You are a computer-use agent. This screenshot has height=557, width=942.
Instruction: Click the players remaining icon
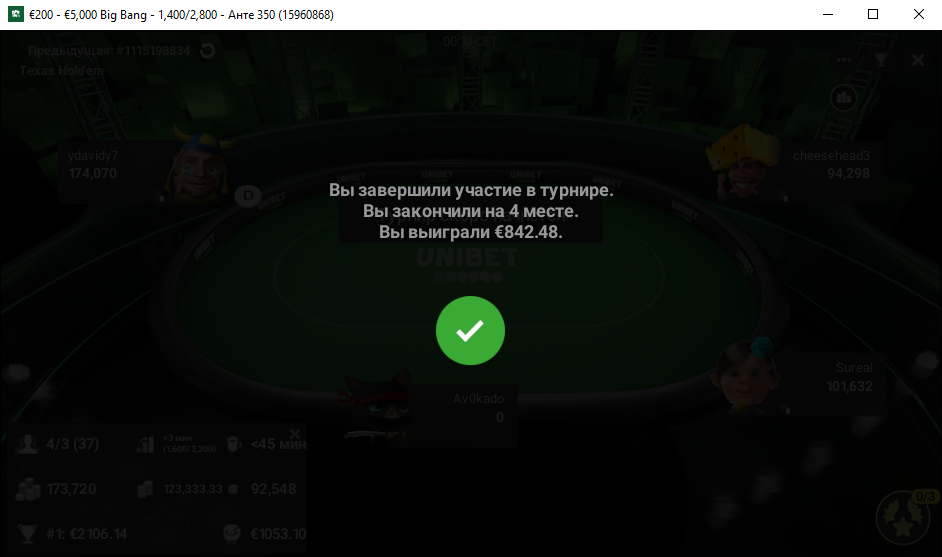[27, 444]
